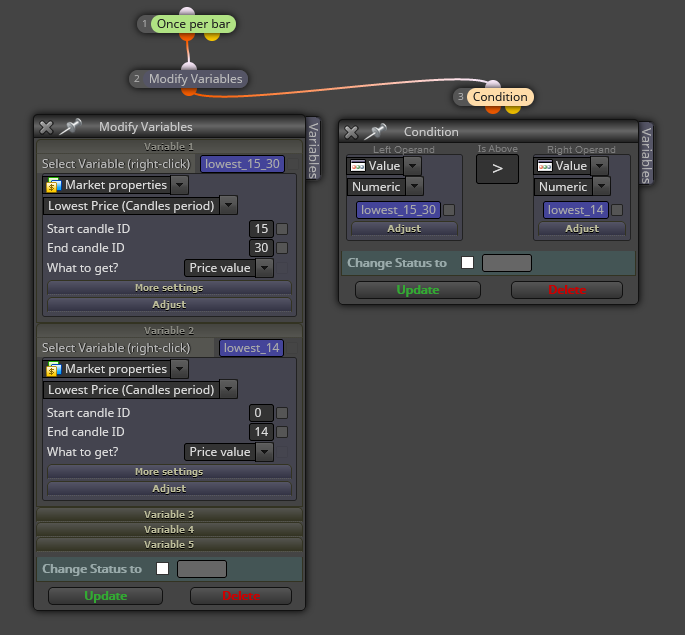Pick status color swatch in Modify Variables panel
The width and height of the screenshot is (685, 635).
202,569
